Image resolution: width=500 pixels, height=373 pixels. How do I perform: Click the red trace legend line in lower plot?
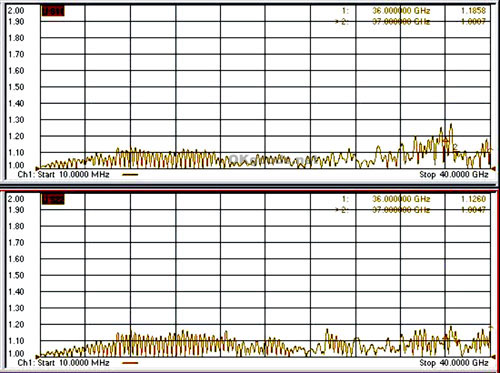tap(130, 363)
